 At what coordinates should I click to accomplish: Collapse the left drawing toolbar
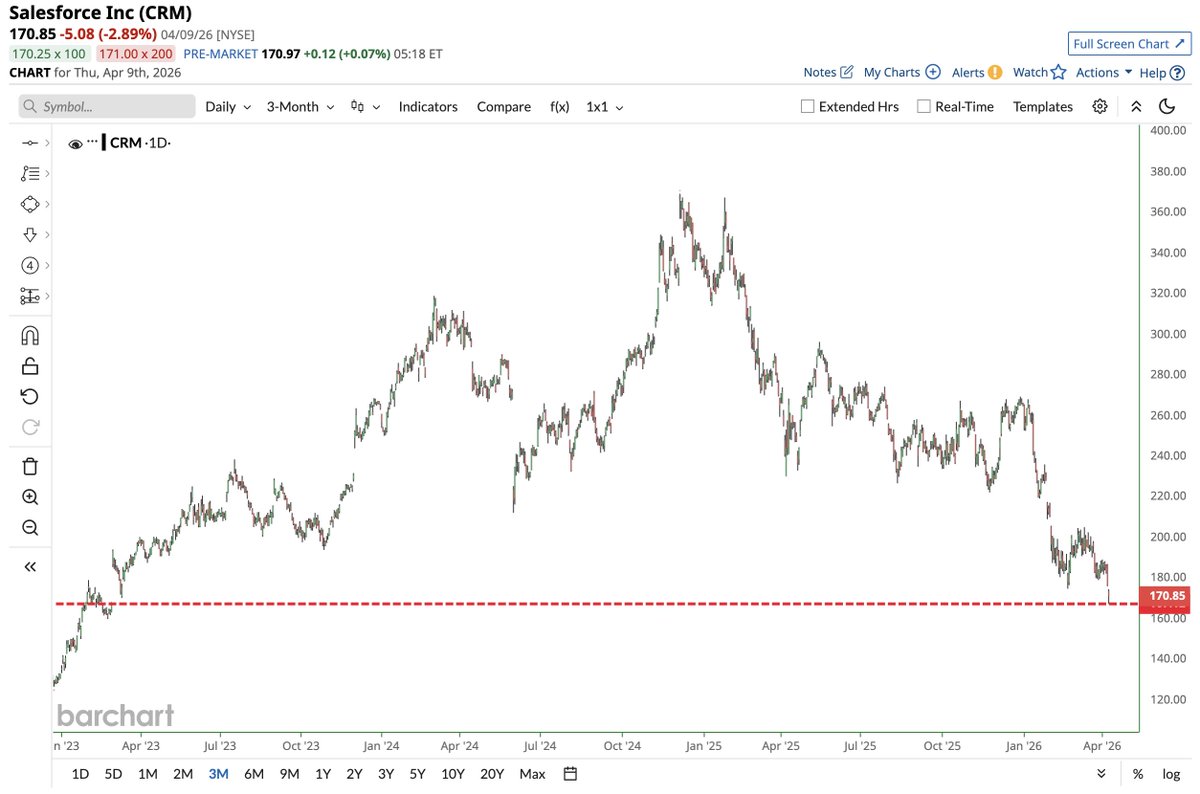tap(29, 566)
